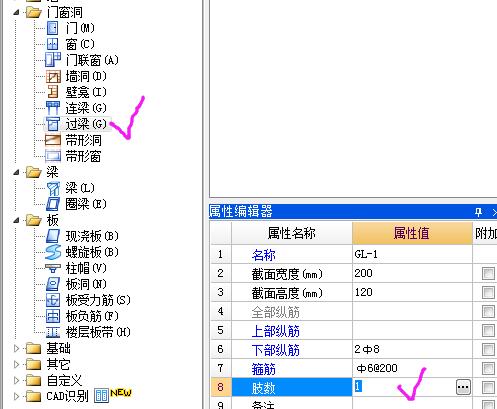The height and width of the screenshot is (409, 497).
Task: Click the 梁 folder icon
Action: [34, 172]
